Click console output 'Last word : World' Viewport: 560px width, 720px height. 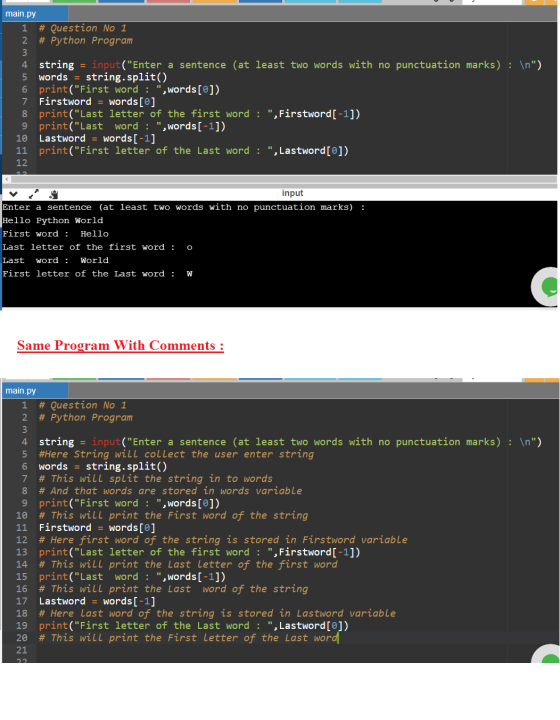[56, 260]
